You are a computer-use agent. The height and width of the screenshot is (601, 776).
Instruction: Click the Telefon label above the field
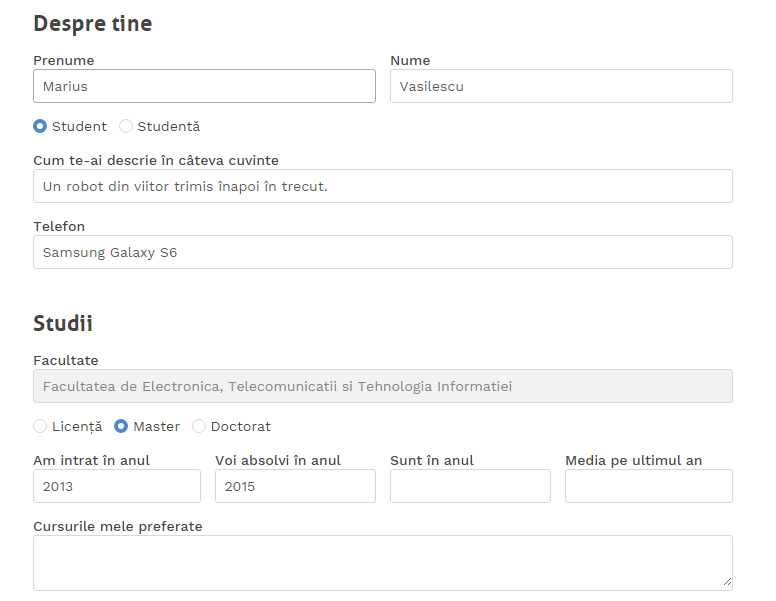(x=59, y=226)
